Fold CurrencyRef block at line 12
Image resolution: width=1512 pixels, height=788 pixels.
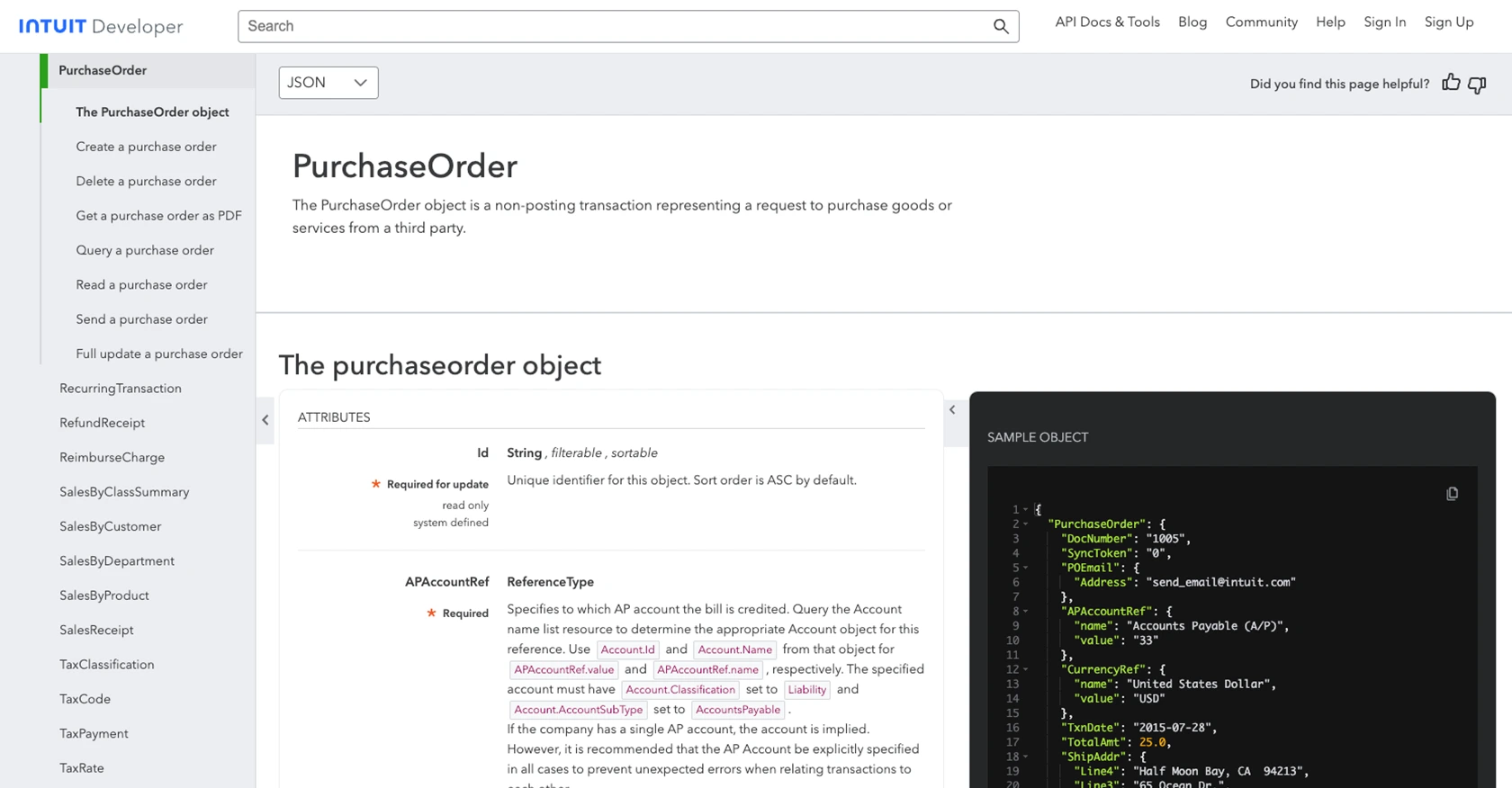(1025, 669)
